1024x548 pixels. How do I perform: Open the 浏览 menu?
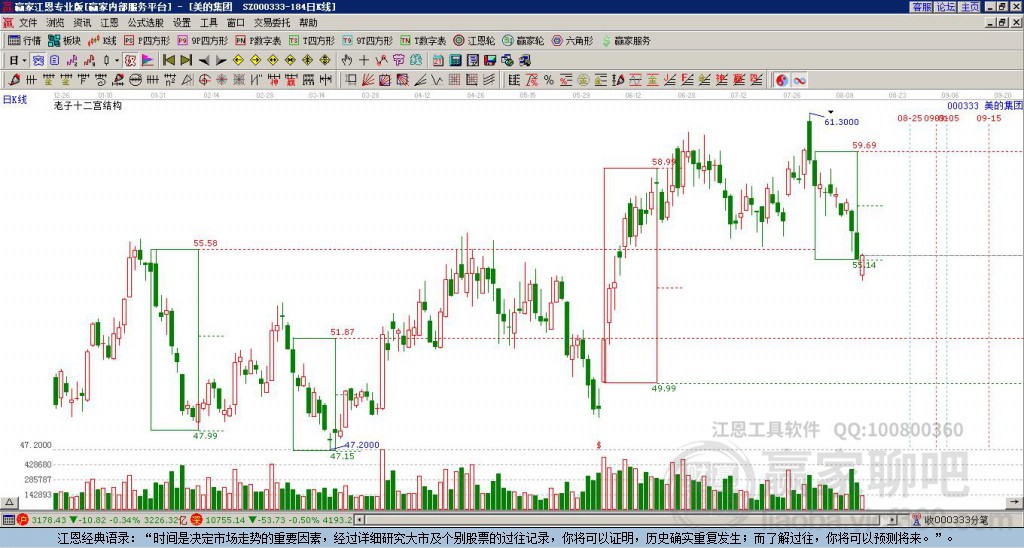click(56, 23)
